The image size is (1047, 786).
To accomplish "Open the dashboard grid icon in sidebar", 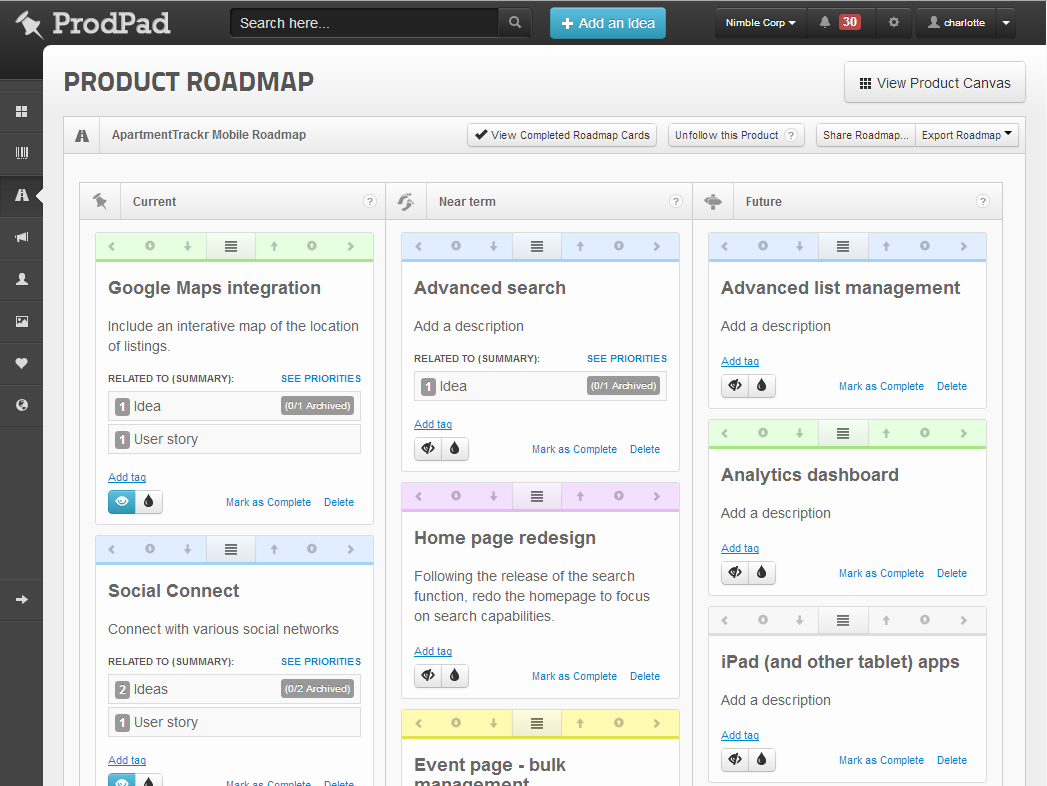I will click(21, 112).
